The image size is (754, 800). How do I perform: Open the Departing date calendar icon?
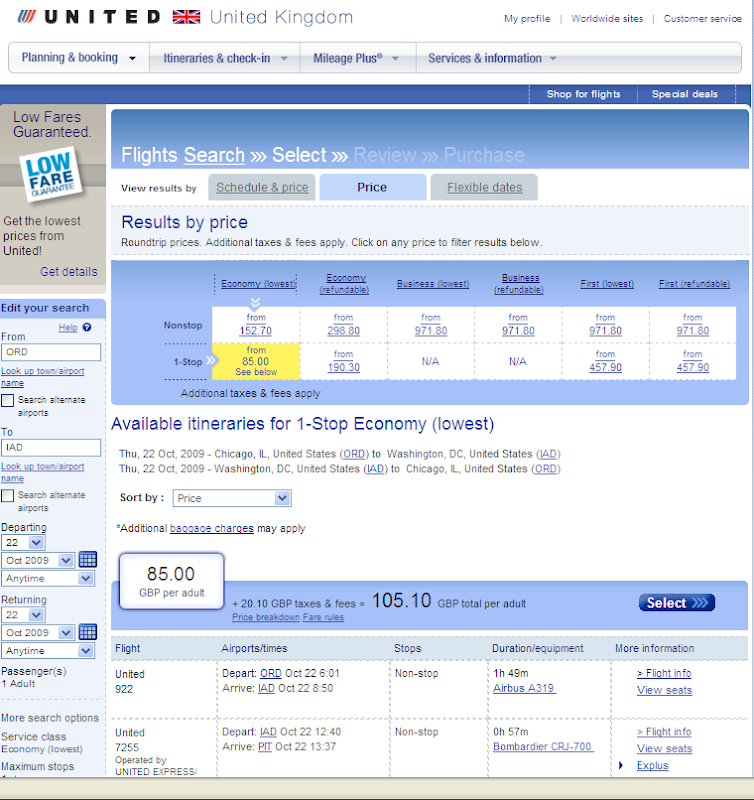[87, 560]
